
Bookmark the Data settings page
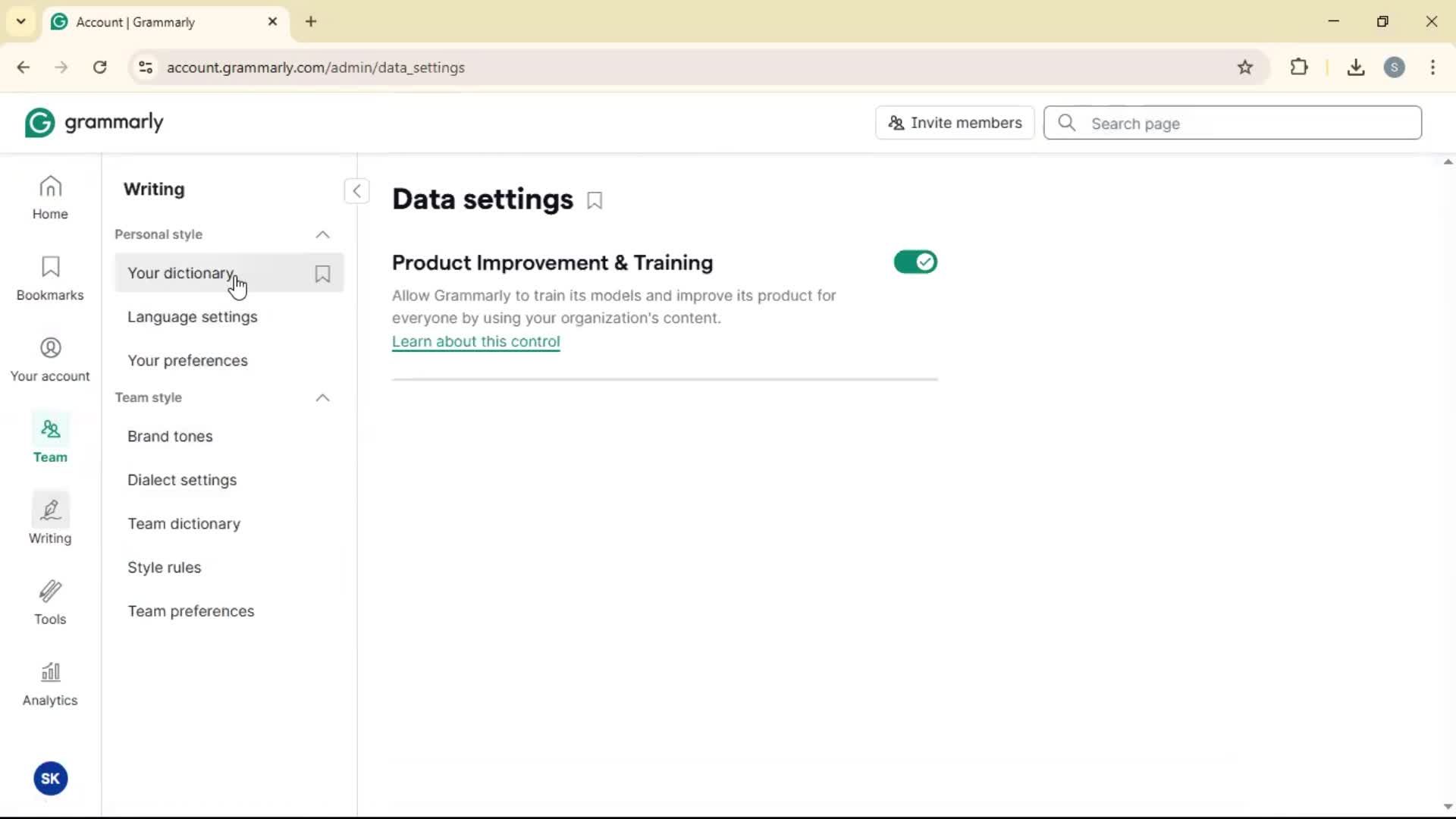tap(595, 201)
